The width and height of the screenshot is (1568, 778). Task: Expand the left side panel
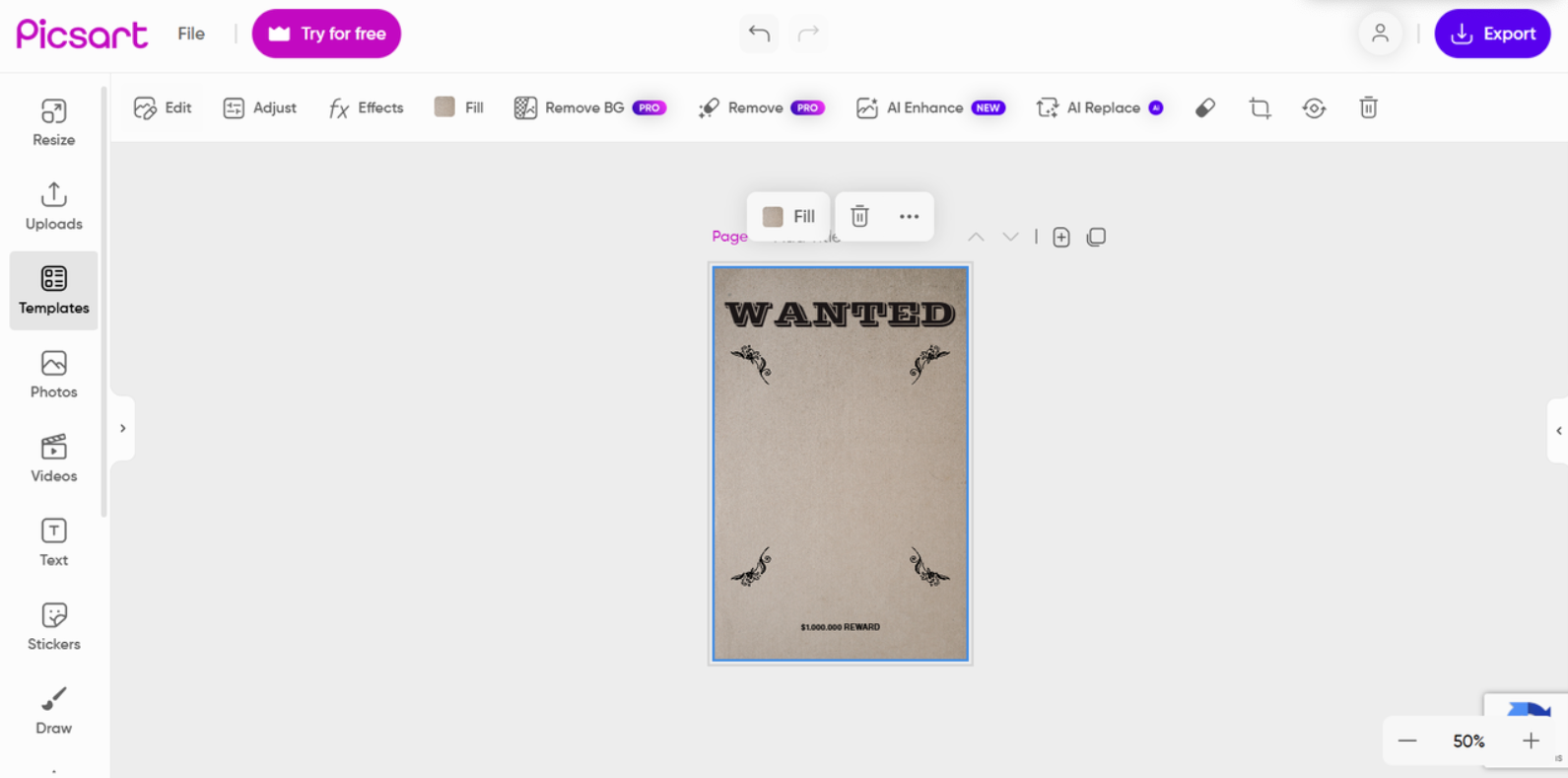[x=122, y=429]
